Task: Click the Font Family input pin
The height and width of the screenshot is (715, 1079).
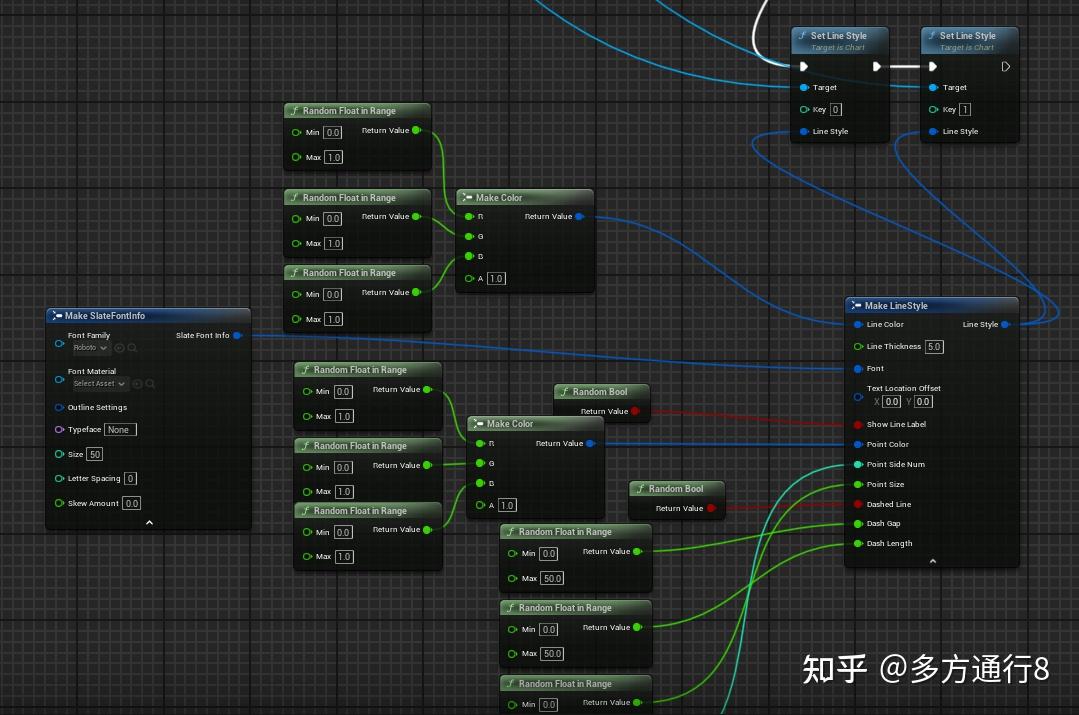Action: (x=59, y=343)
